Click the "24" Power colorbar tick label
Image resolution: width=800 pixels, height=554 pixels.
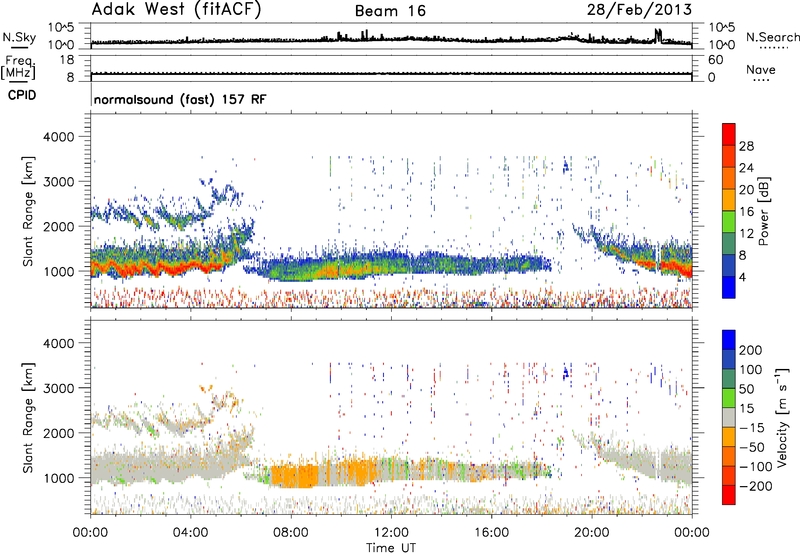click(746, 168)
